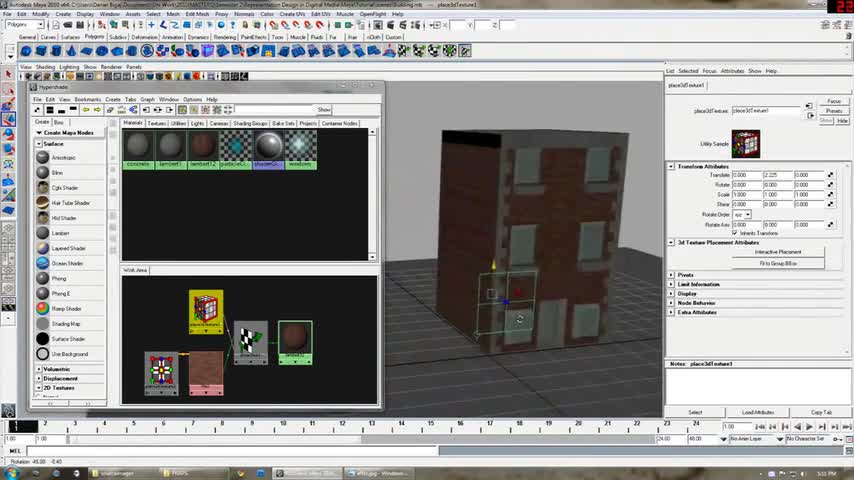Switch to the Shading Groups tab
The image size is (854, 480).
tap(251, 124)
